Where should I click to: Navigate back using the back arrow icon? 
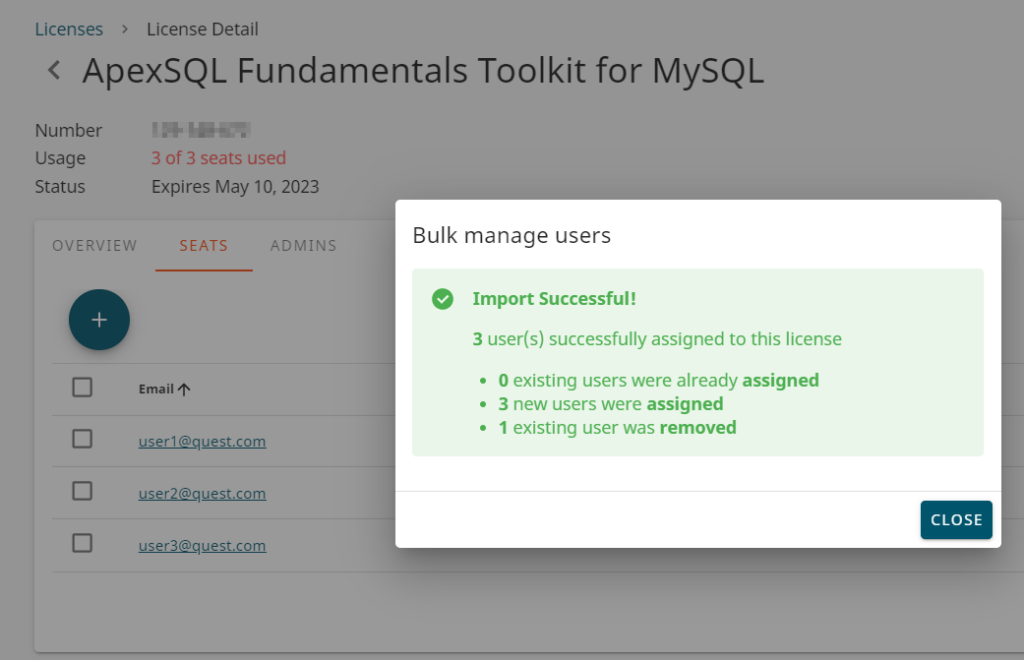[52, 70]
